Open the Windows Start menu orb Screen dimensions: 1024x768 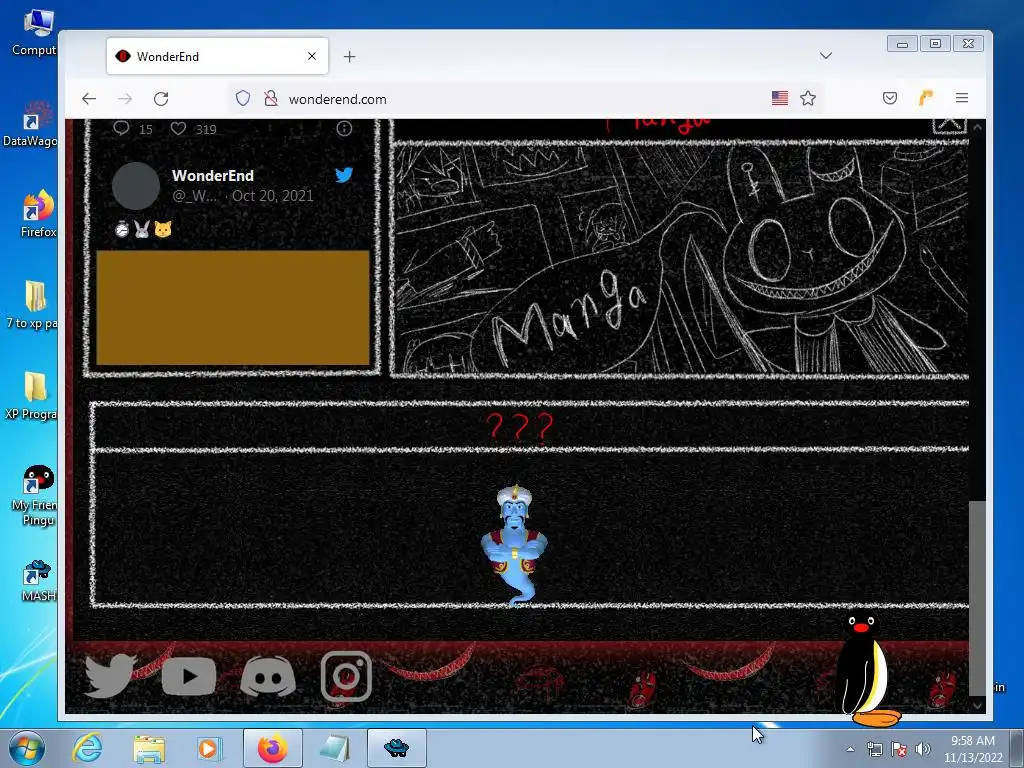tap(27, 748)
